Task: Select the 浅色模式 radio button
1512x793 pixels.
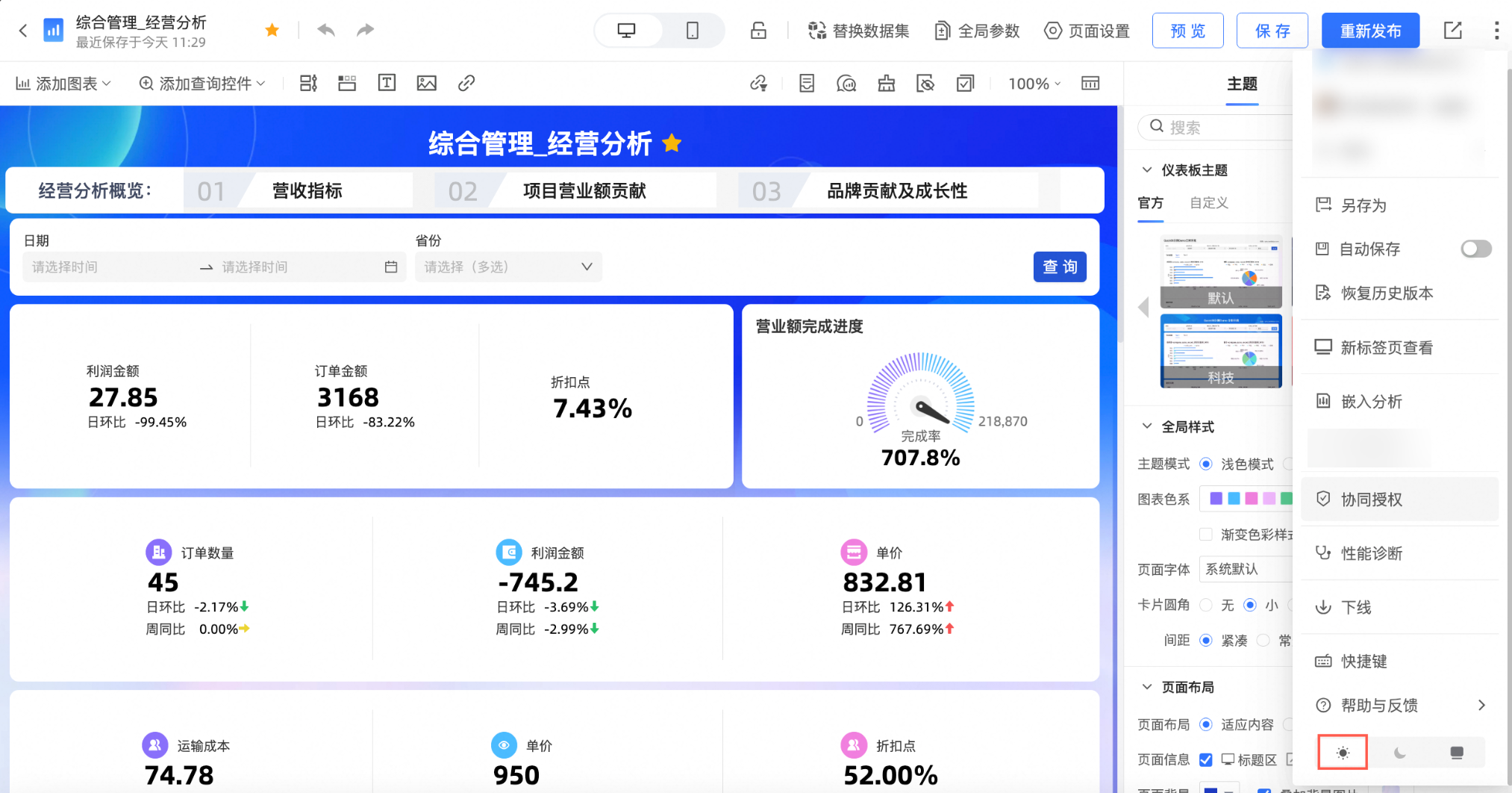Action: click(1206, 464)
